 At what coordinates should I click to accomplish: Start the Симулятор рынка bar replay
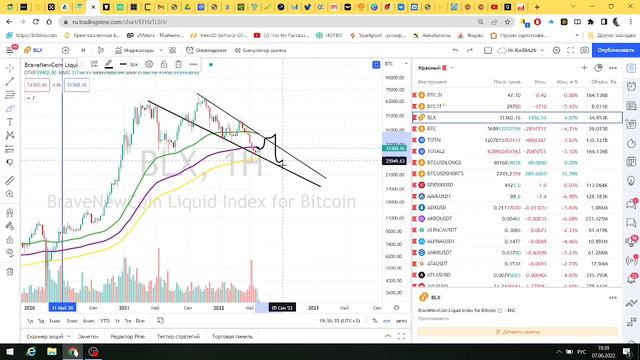pos(260,50)
